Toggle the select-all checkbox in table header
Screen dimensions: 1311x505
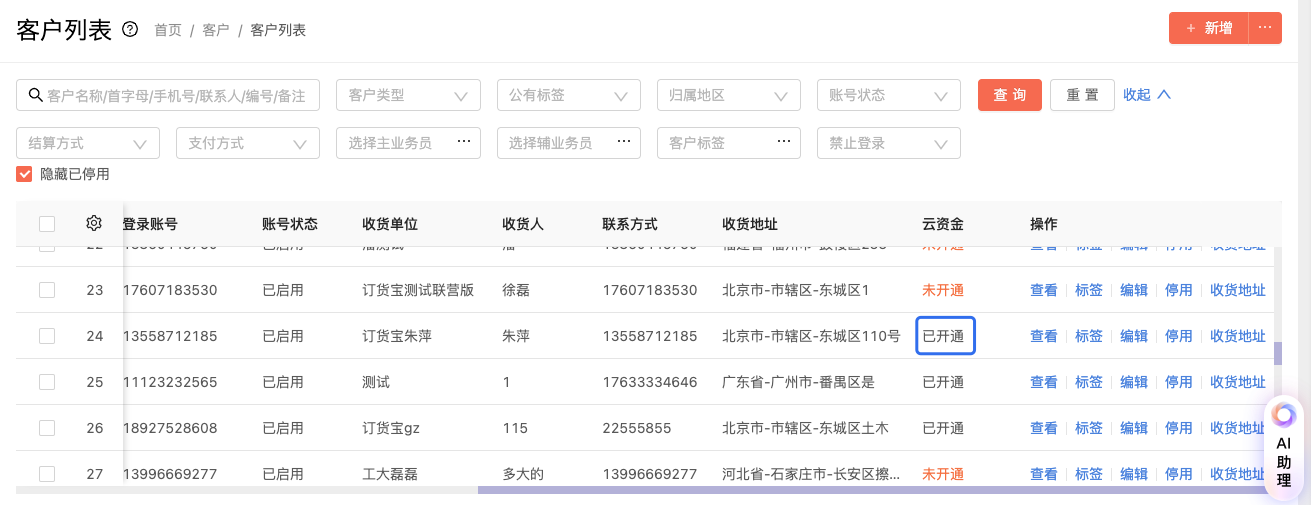[x=47, y=224]
